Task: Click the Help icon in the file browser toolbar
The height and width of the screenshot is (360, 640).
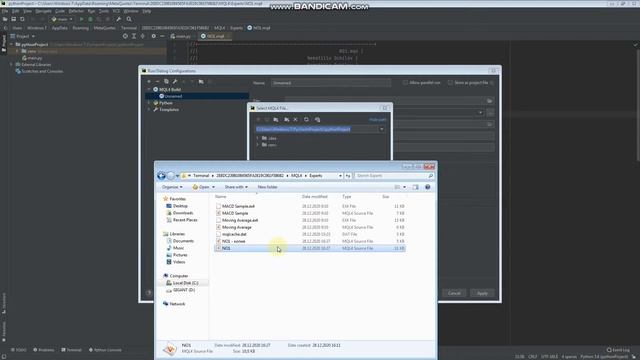Action: coord(427,187)
